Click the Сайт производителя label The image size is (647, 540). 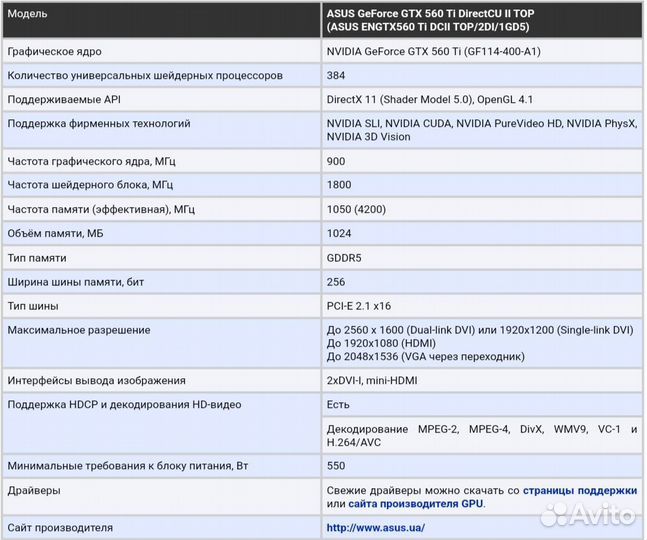point(60,528)
